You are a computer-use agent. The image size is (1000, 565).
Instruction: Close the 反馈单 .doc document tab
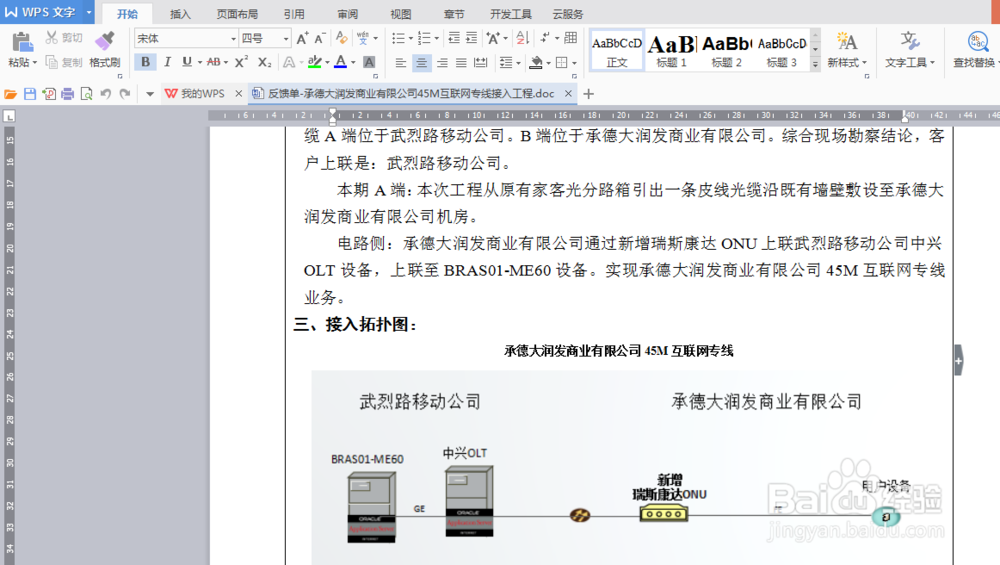[x=568, y=94]
